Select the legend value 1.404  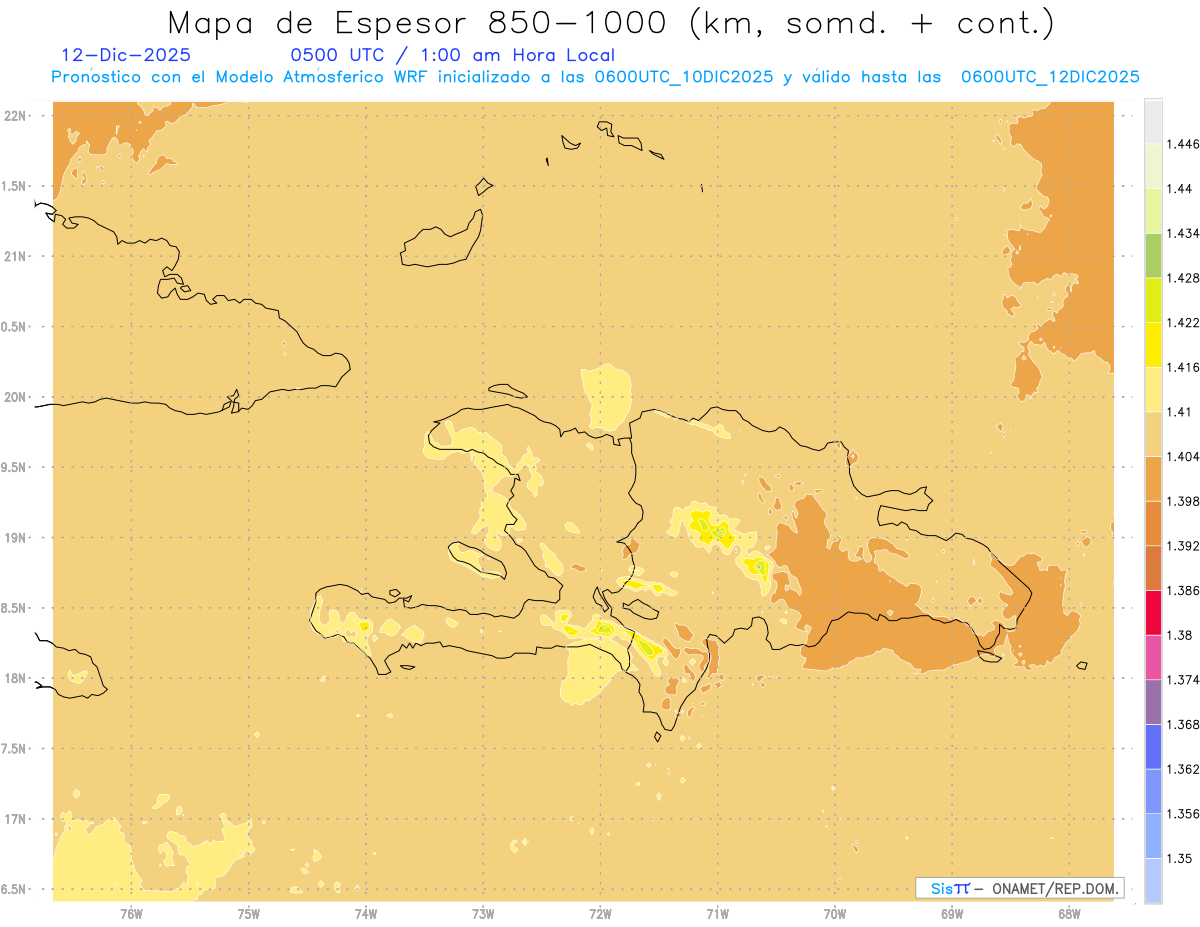coord(1184,456)
